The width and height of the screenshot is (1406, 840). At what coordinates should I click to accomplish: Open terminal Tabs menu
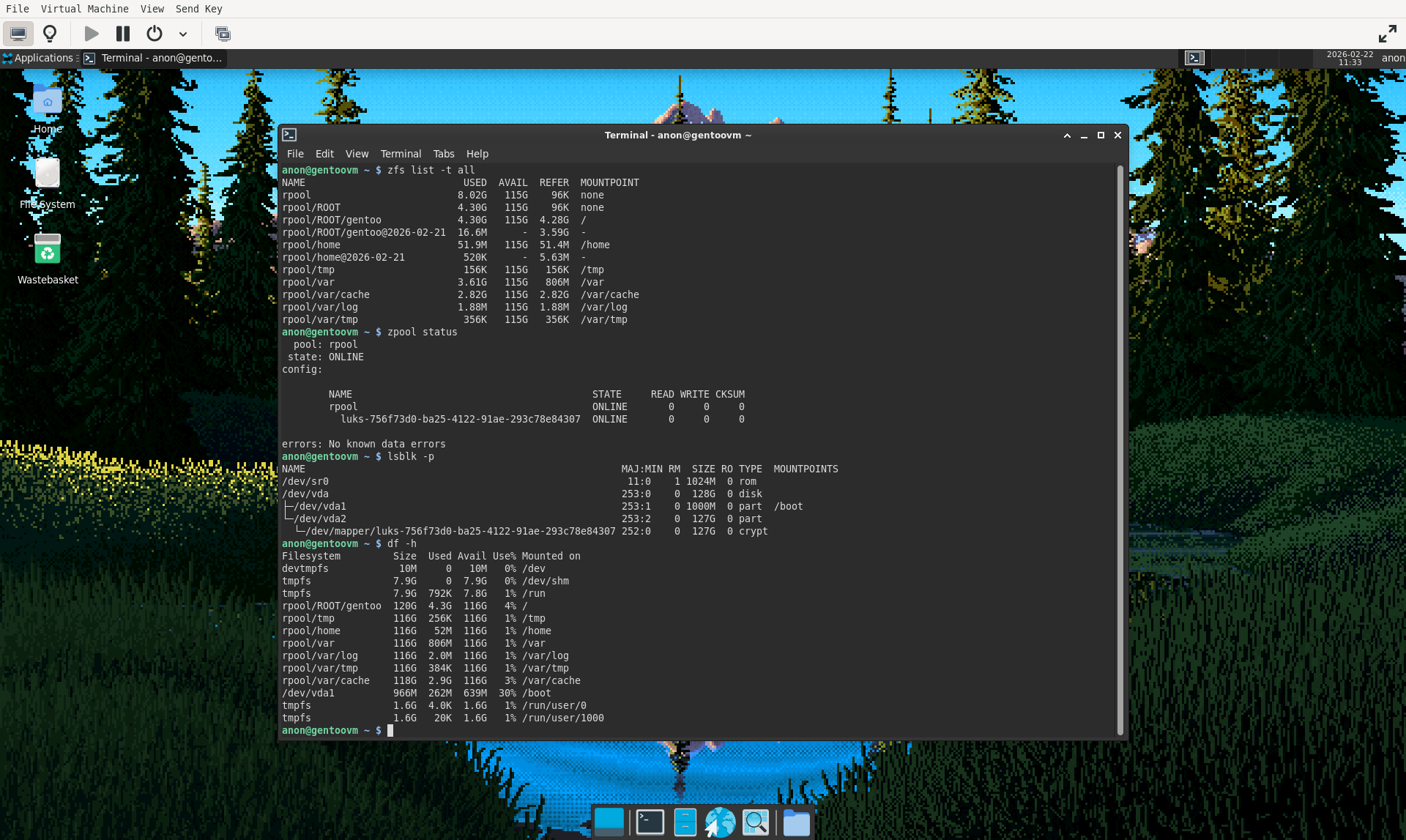click(x=443, y=154)
